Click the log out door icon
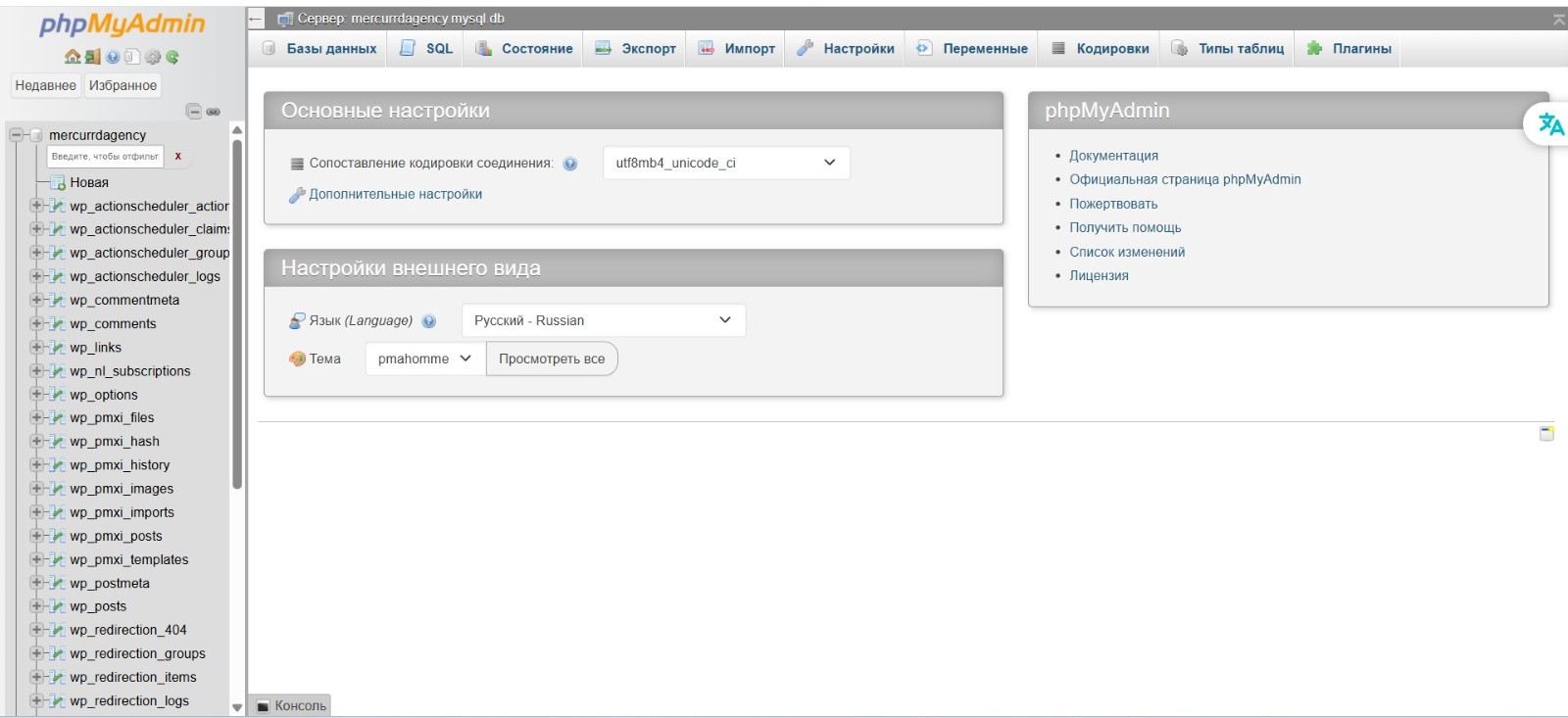 92,57
